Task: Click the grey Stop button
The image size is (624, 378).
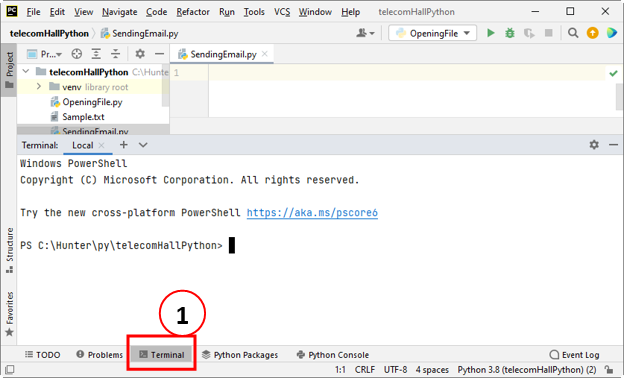Action: 548,33
